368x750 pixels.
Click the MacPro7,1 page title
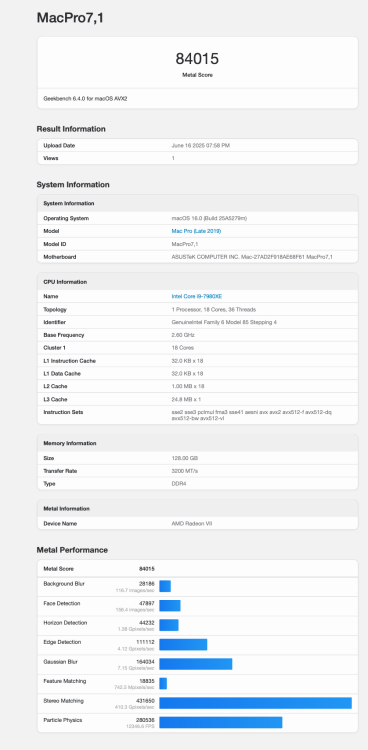point(70,18)
